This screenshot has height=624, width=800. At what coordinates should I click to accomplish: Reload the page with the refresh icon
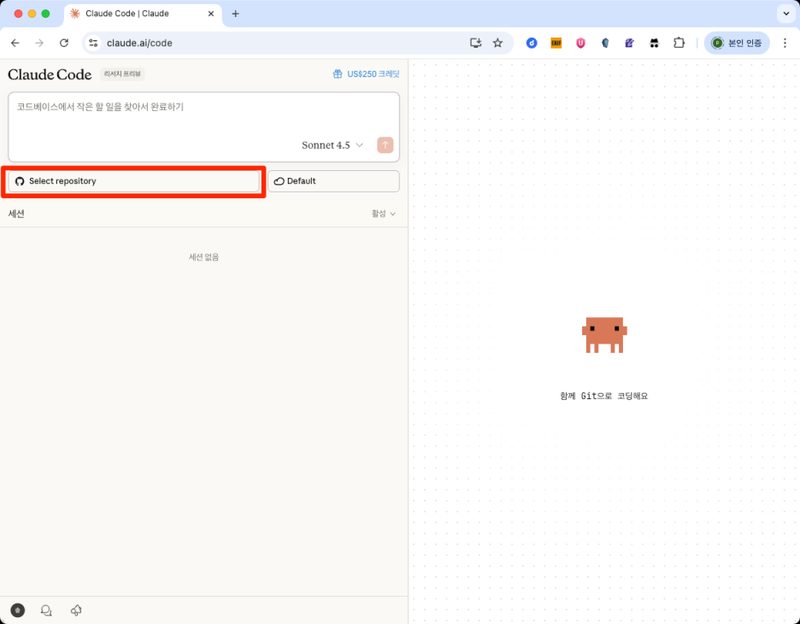pyautogui.click(x=65, y=44)
